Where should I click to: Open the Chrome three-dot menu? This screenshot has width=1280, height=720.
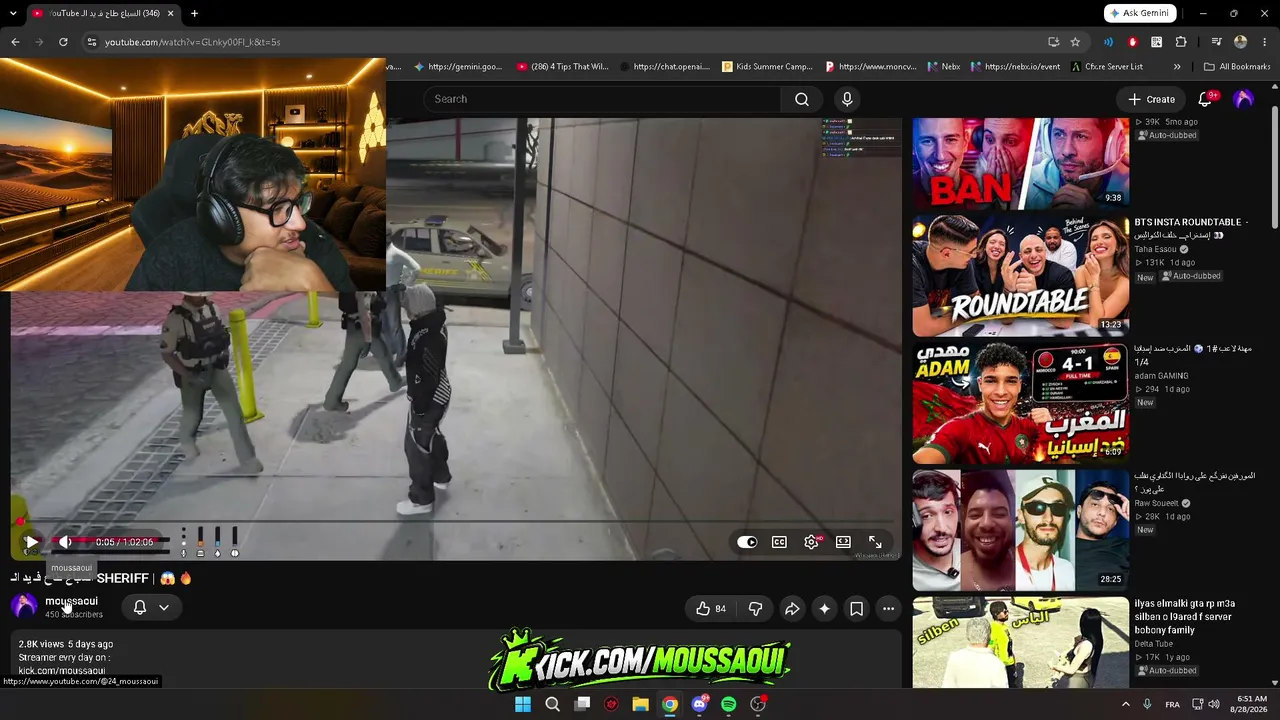pos(1264,42)
